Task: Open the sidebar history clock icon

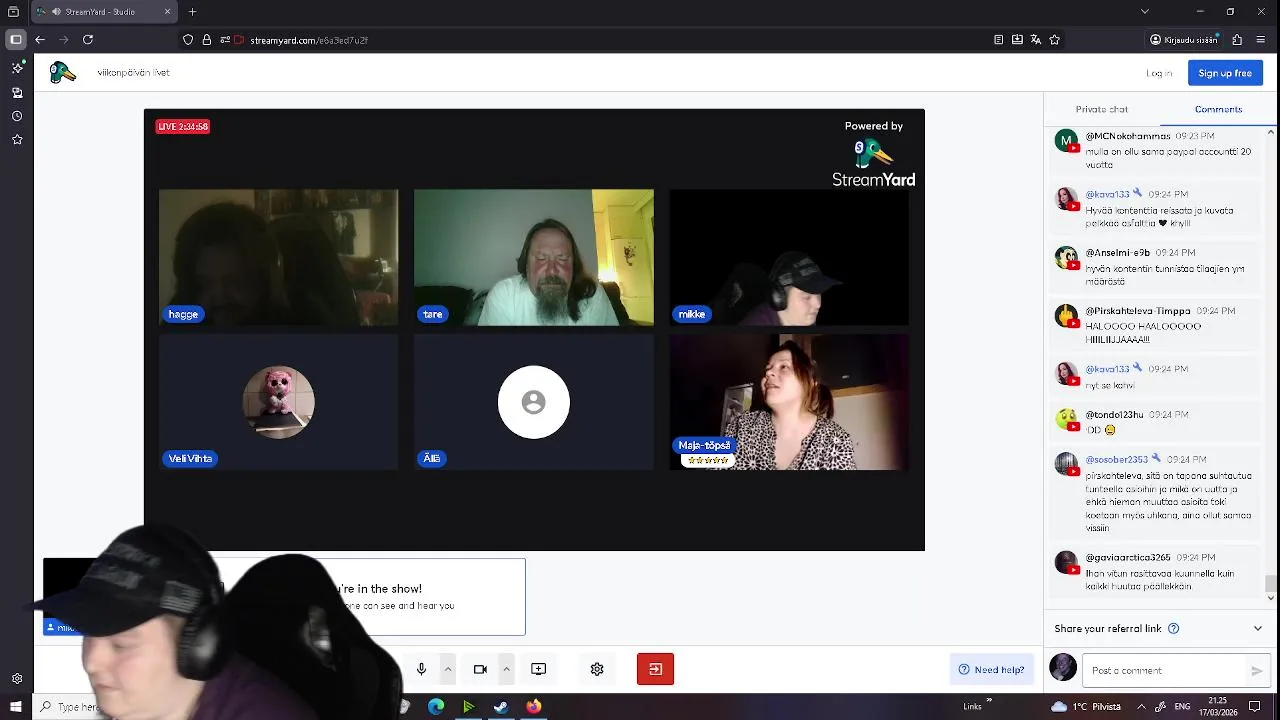Action: 17,116
